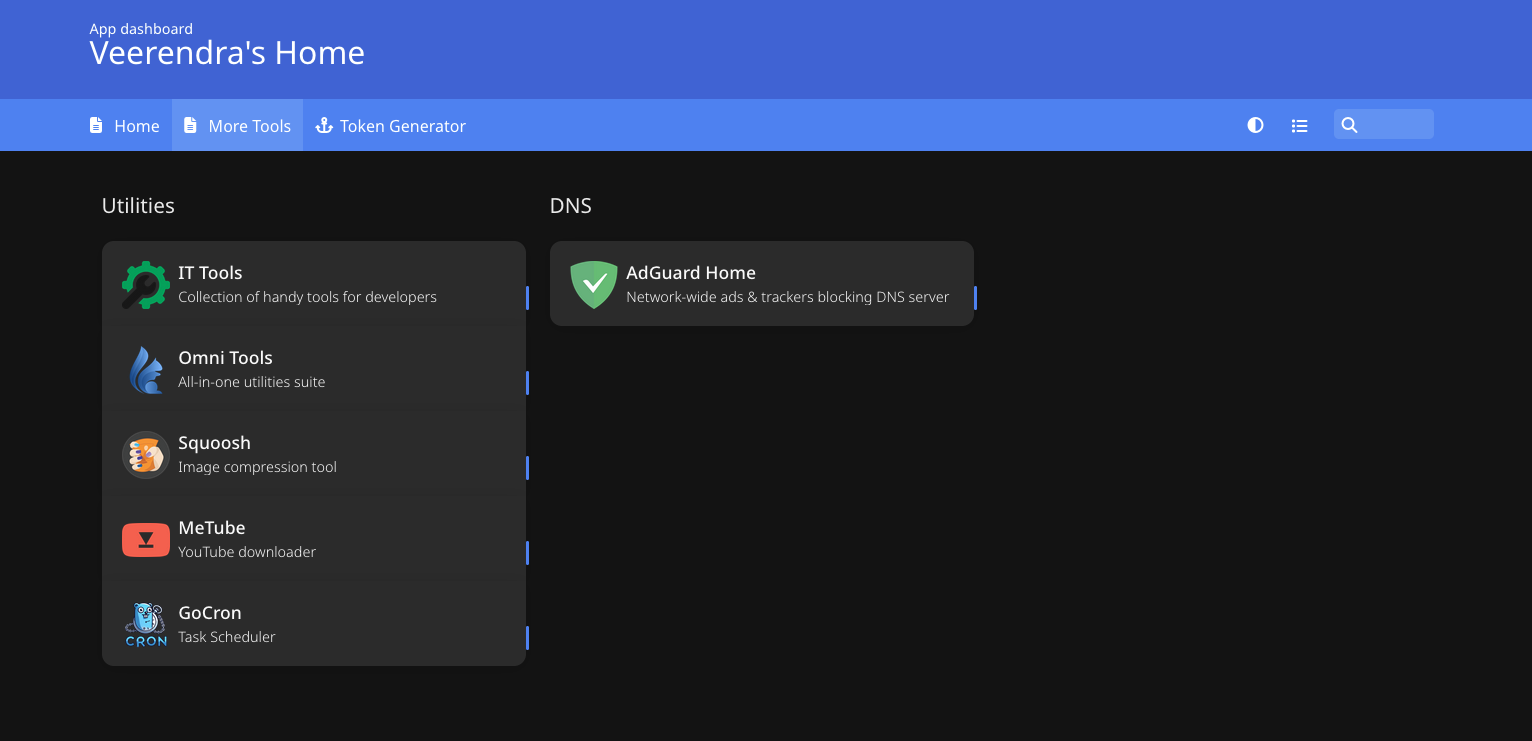Click the MeTube red download icon
Screen dimensions: 1532x741
pyautogui.click(x=146, y=540)
